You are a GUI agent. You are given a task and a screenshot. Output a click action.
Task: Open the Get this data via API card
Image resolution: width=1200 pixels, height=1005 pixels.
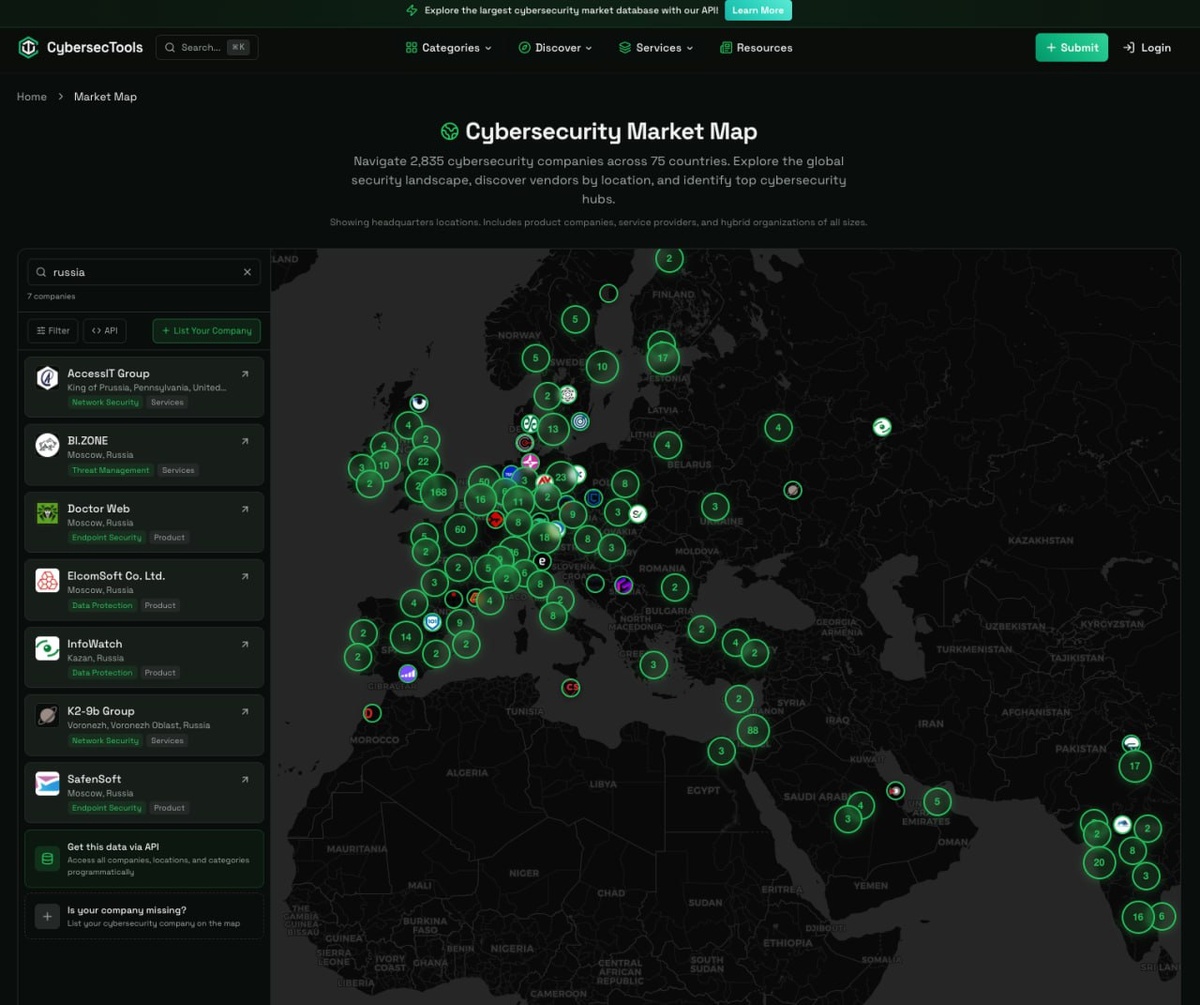(144, 859)
